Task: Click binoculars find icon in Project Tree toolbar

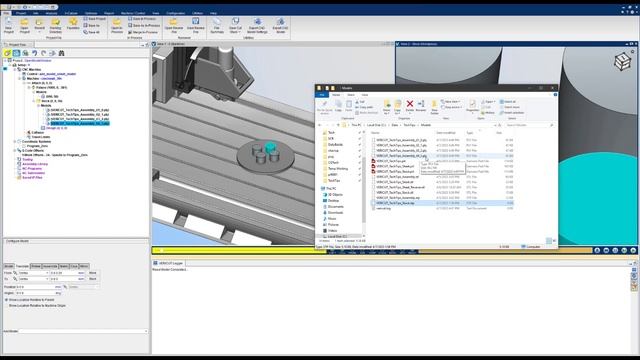Action: pyautogui.click(x=62, y=53)
